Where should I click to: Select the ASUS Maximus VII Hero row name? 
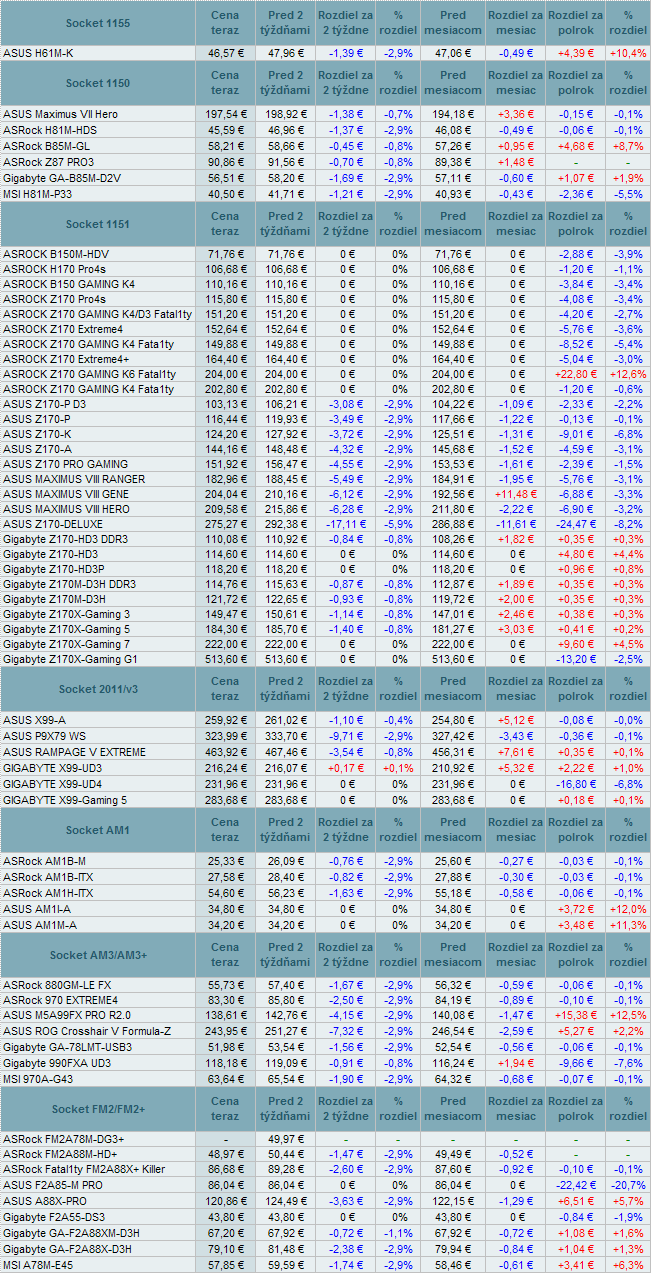coord(60,115)
